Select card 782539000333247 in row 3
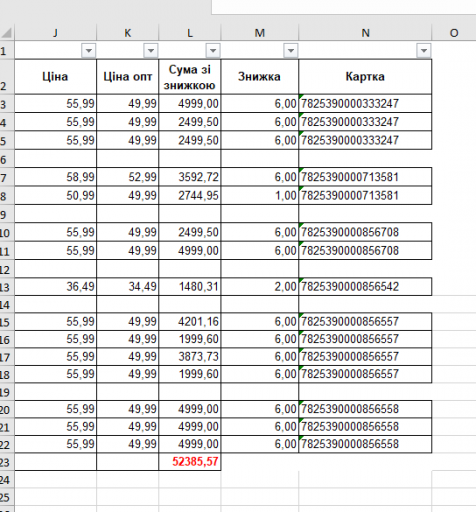This screenshot has height=512, width=476. click(x=365, y=104)
